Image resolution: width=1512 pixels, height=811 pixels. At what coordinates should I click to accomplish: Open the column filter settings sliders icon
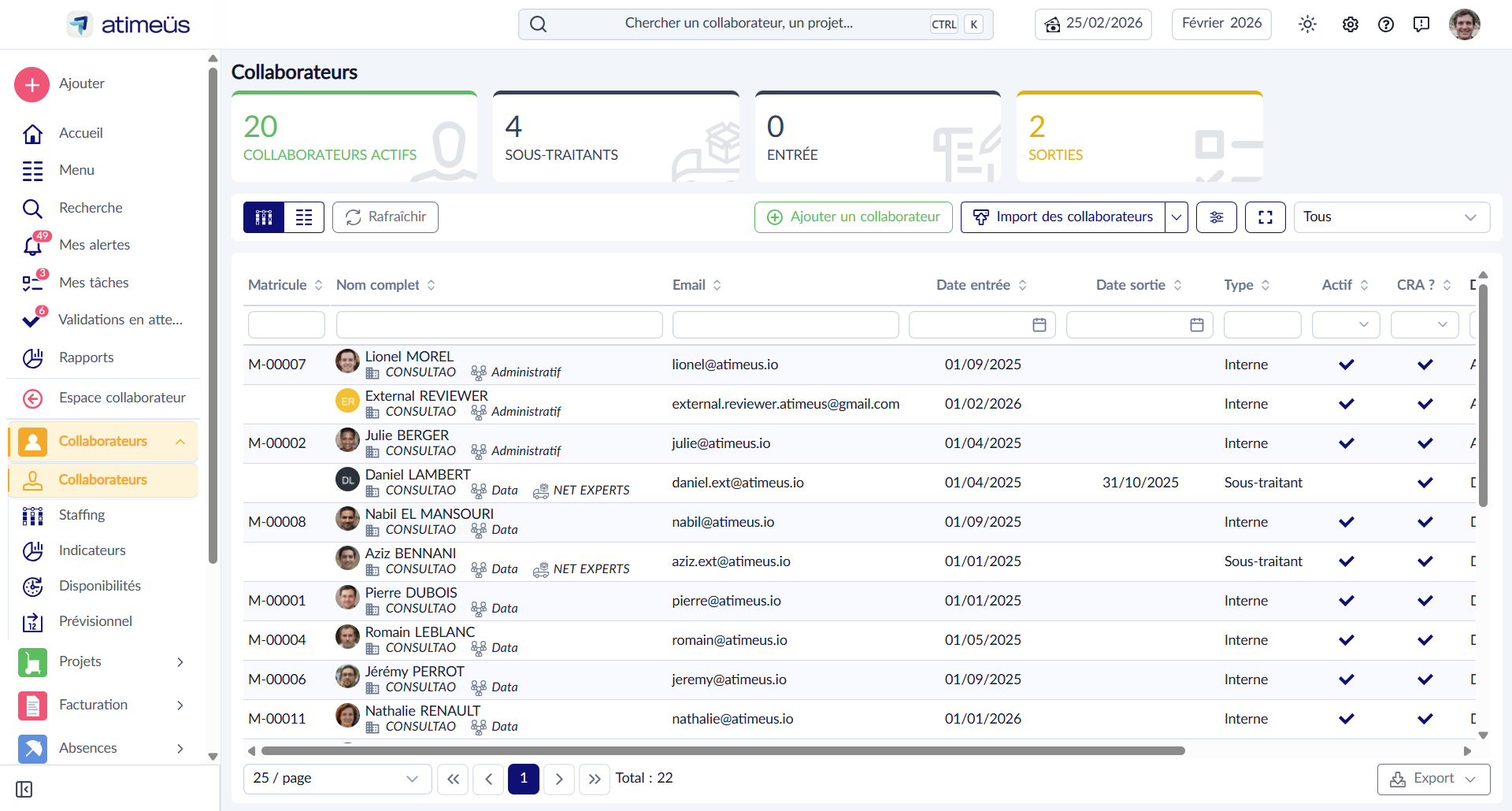[x=1217, y=217]
